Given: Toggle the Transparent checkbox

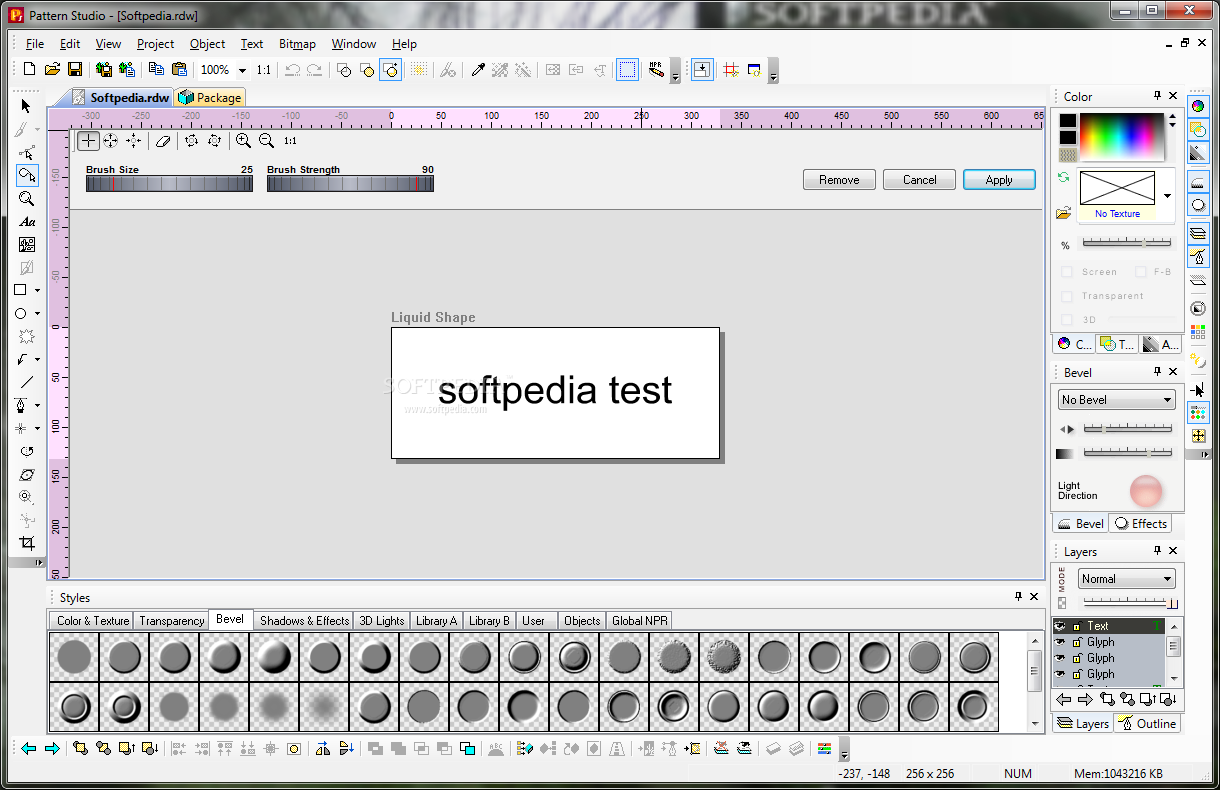Looking at the screenshot, I should pos(1067,296).
